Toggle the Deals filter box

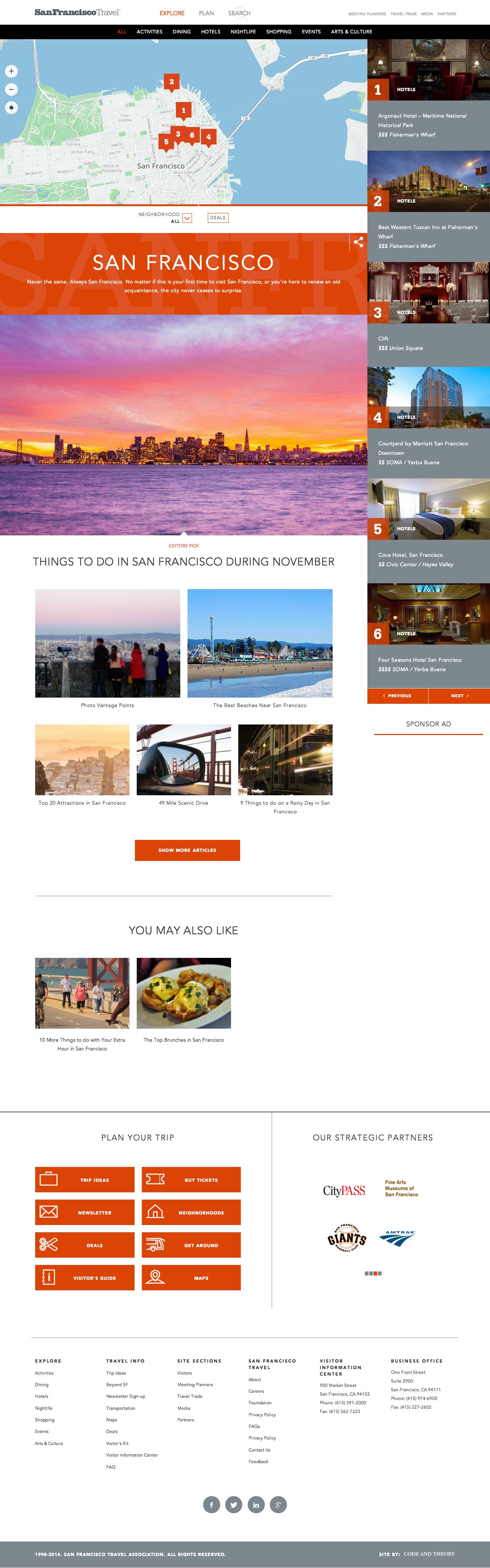(218, 218)
